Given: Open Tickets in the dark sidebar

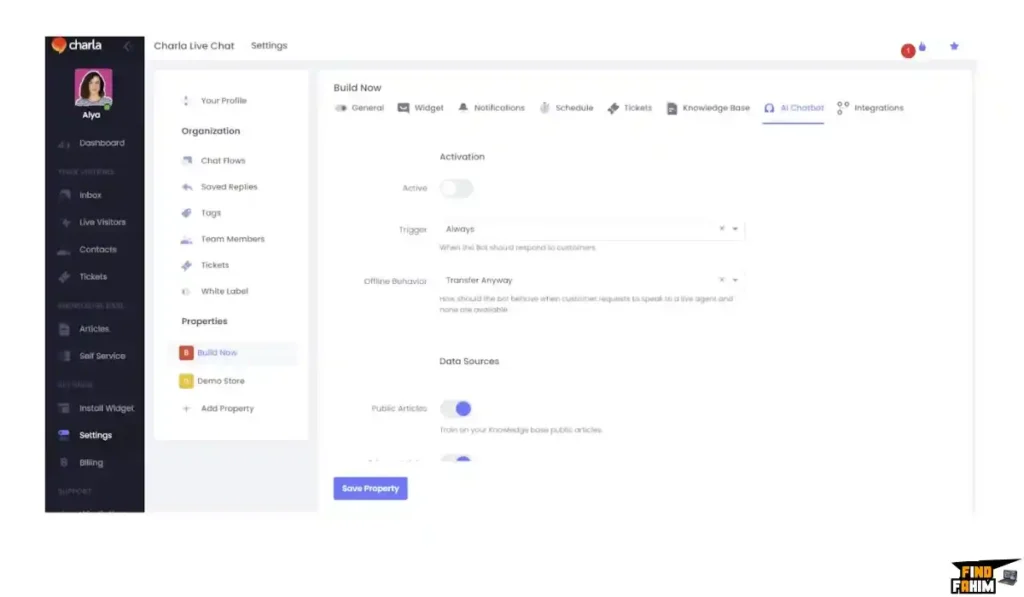Looking at the screenshot, I should (x=92, y=277).
